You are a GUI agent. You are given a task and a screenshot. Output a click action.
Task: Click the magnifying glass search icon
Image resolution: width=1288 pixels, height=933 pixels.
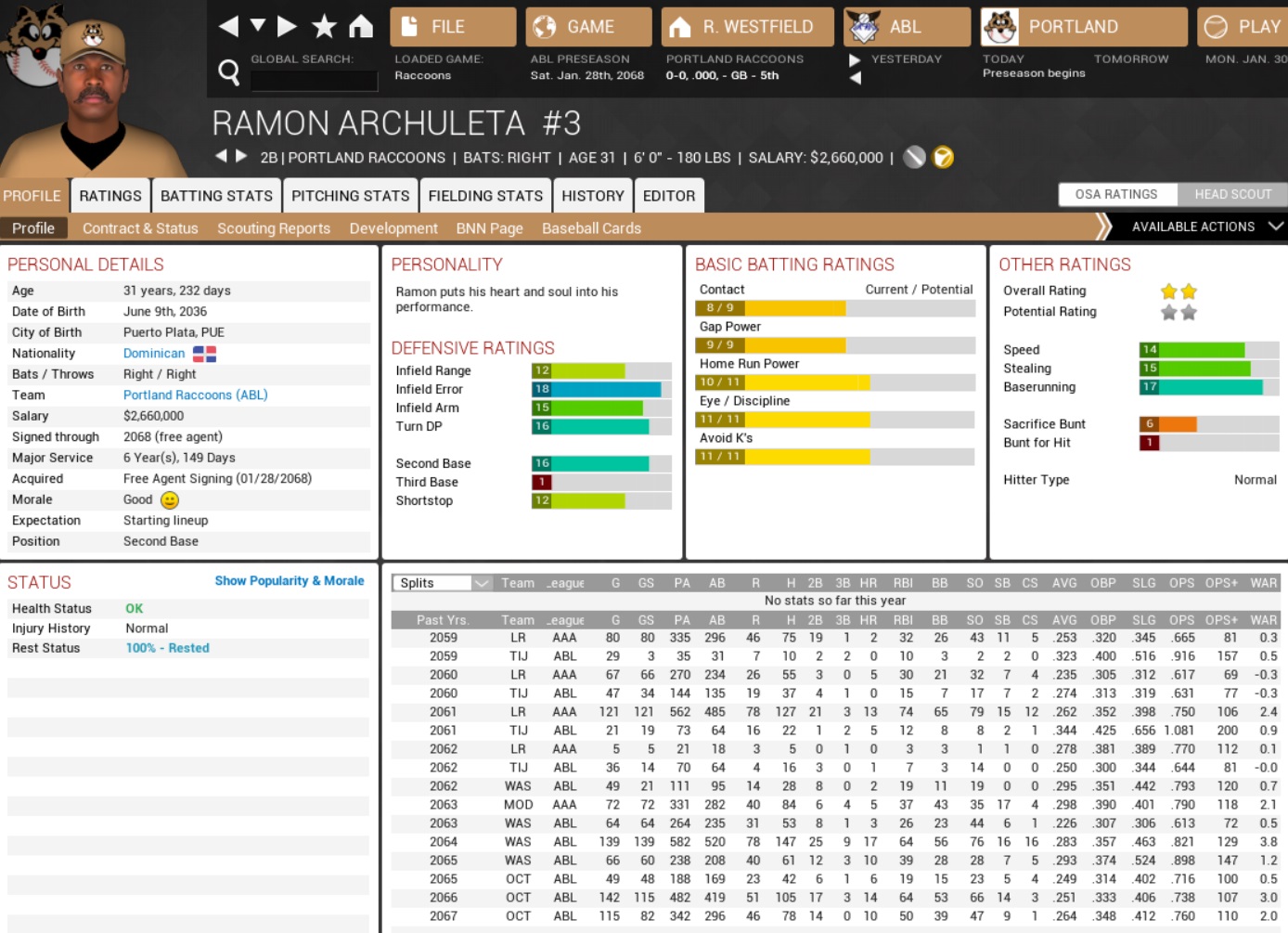click(228, 71)
